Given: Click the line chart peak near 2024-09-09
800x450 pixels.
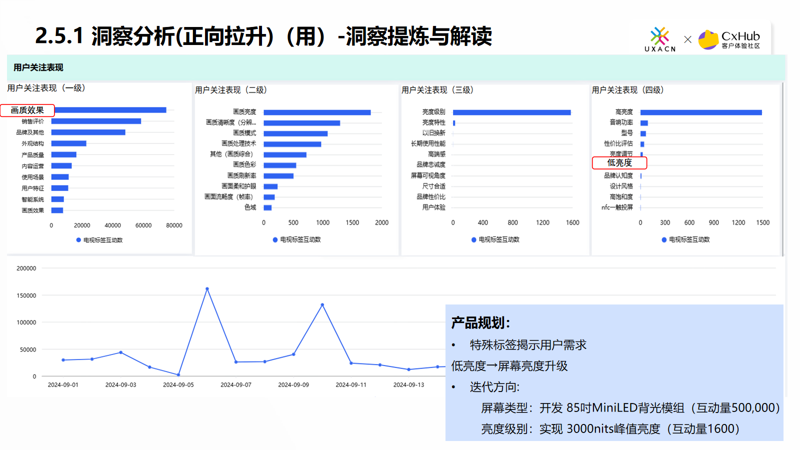Looking at the screenshot, I should click(x=322, y=305).
